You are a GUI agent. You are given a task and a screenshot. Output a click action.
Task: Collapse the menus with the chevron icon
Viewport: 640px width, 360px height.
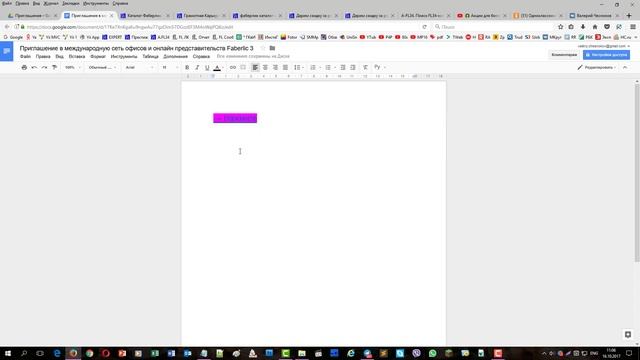coord(625,67)
